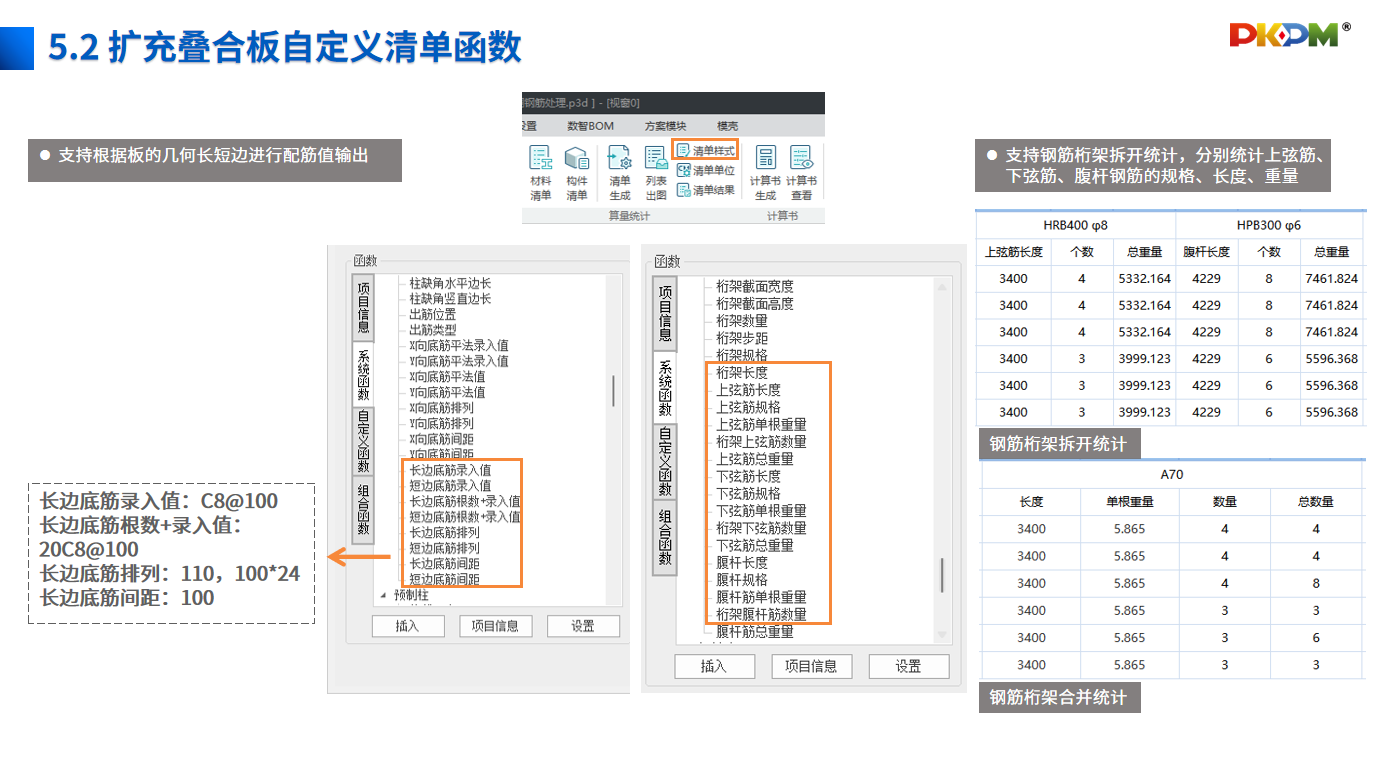Select 出筋位置 in the function tree
This screenshot has width=1378, height=770.
point(433,314)
